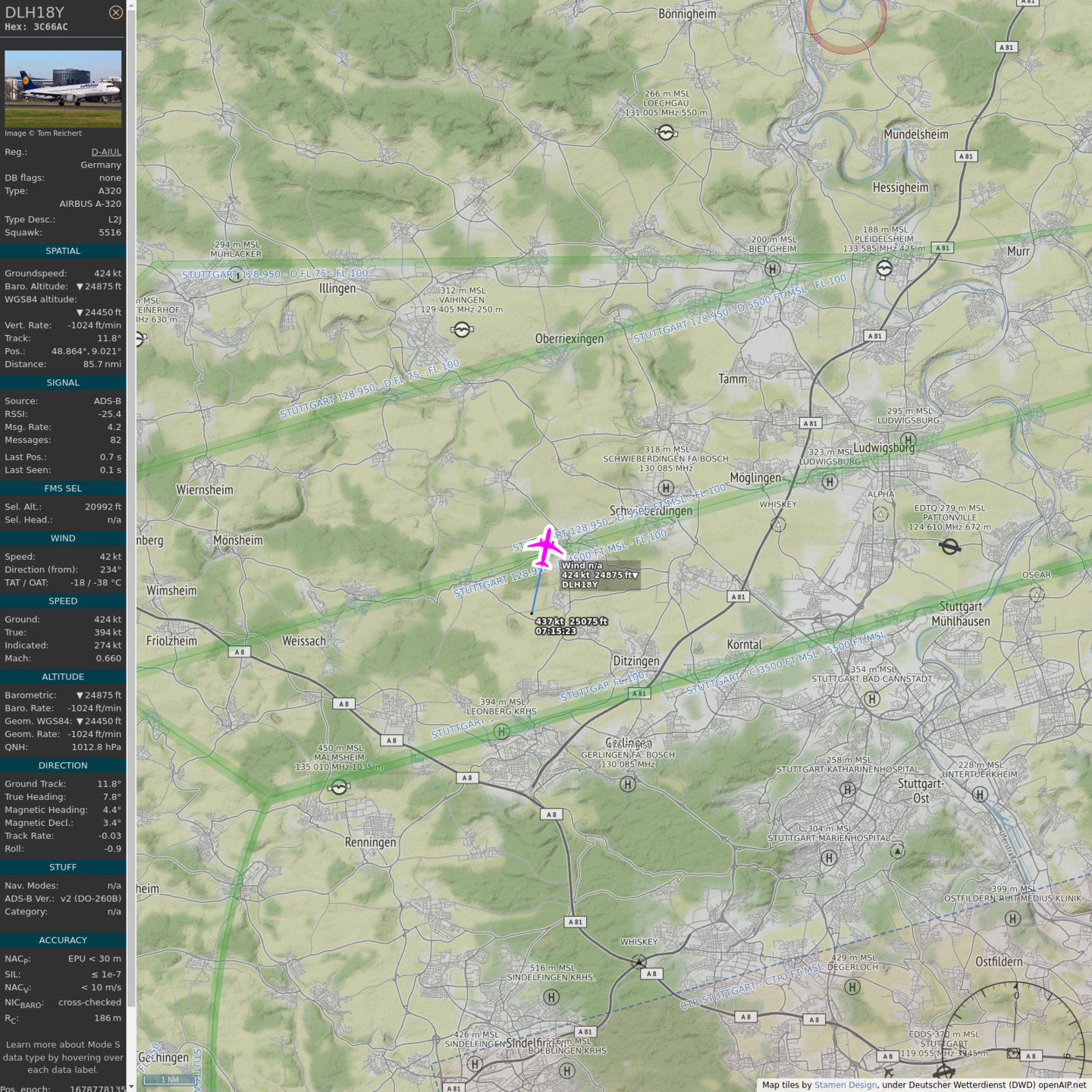The height and width of the screenshot is (1092, 1092).
Task: Click the DLH18Y label beside the aircraft
Action: click(580, 585)
